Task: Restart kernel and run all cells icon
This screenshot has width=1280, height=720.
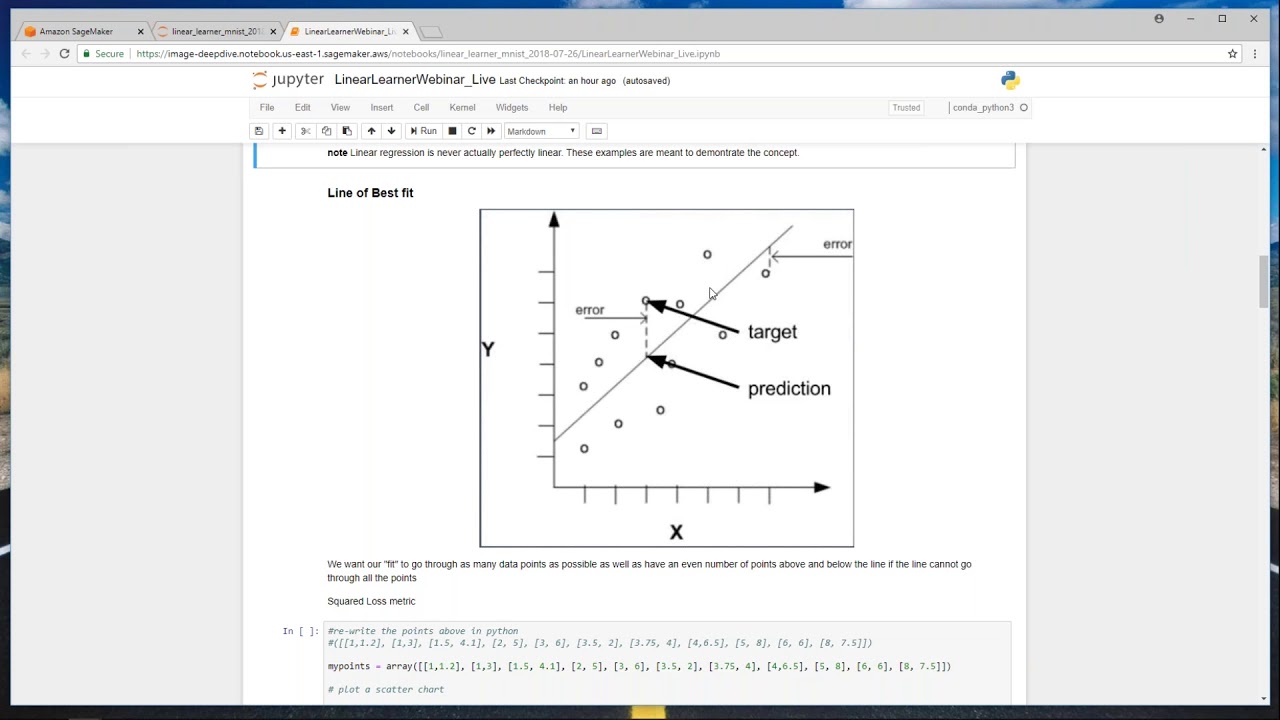Action: (491, 131)
